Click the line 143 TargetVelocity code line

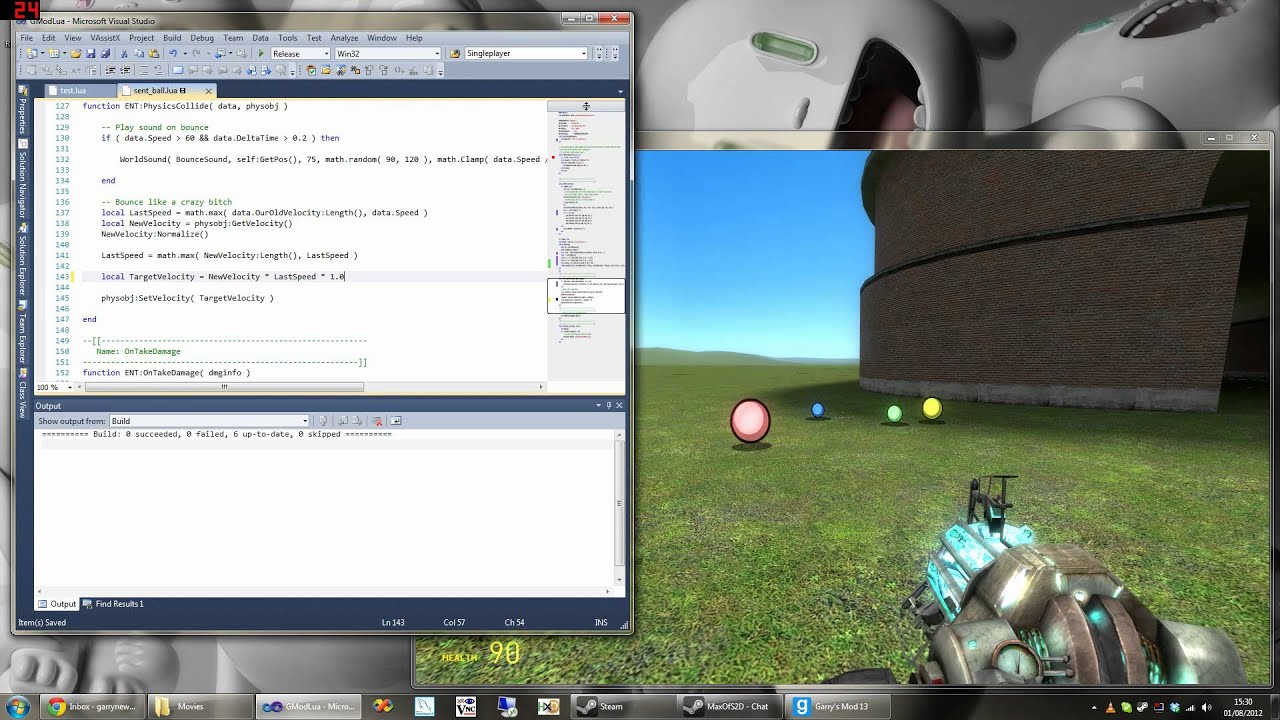(222, 276)
